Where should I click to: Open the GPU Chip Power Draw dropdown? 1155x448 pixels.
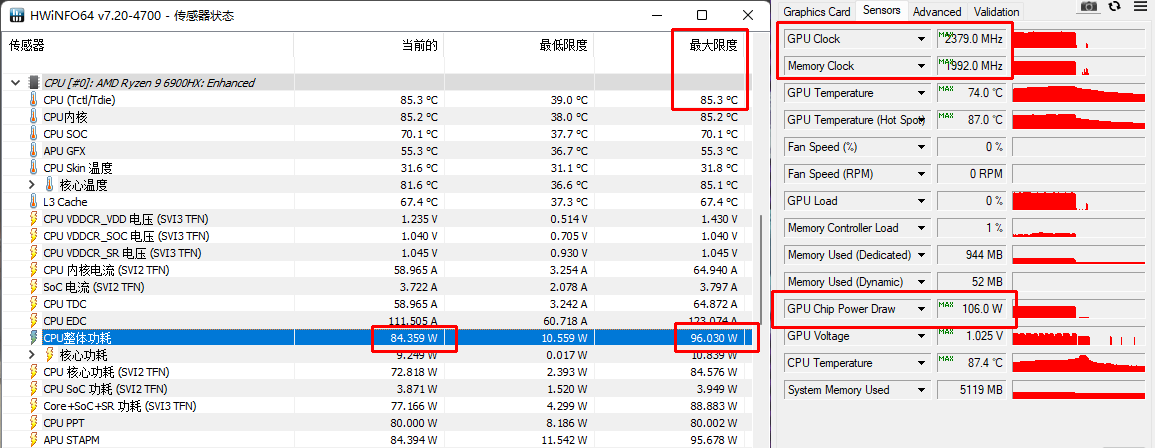click(921, 309)
